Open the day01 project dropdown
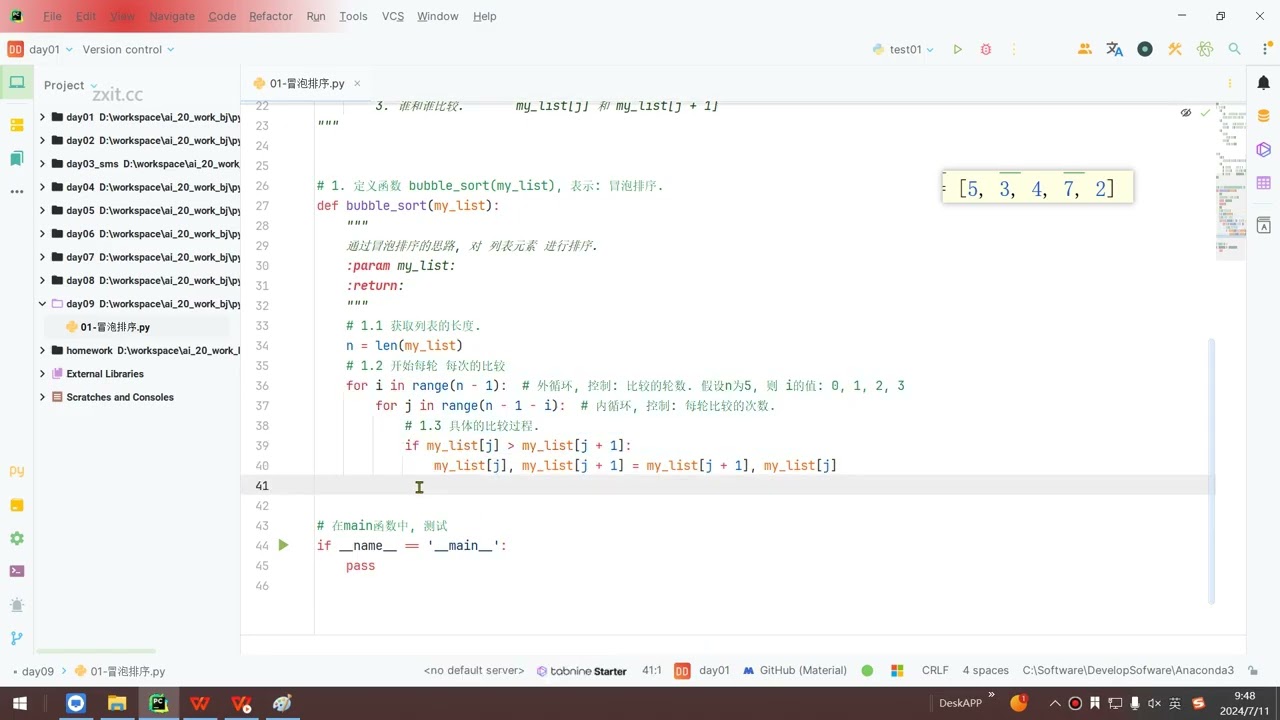1280x720 pixels. point(39,49)
